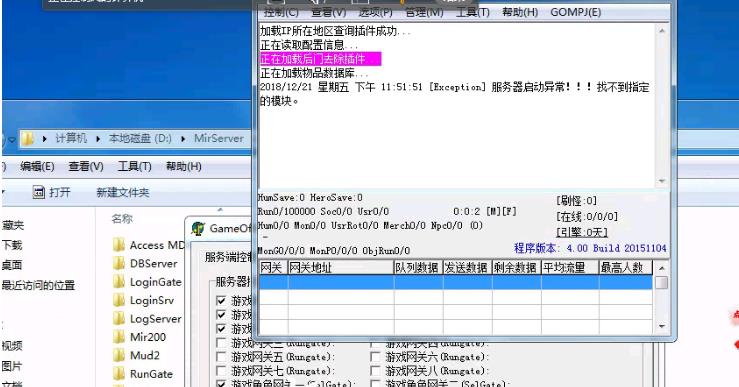The width and height of the screenshot is (739, 387).
Task: Open 下载 in the Explorer sidebar
Action: [12, 245]
